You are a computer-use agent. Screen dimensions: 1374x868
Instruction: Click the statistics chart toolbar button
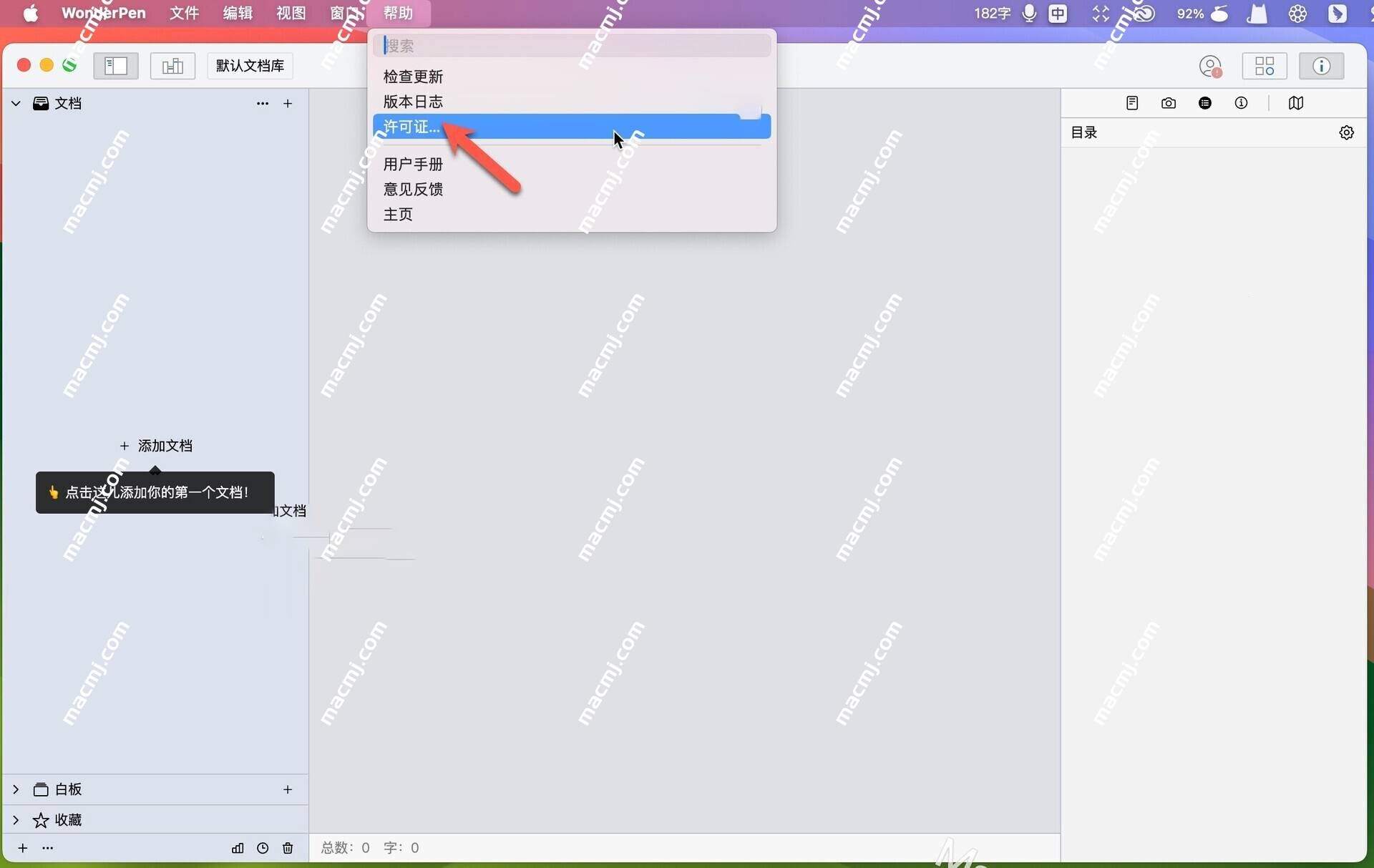click(x=172, y=66)
